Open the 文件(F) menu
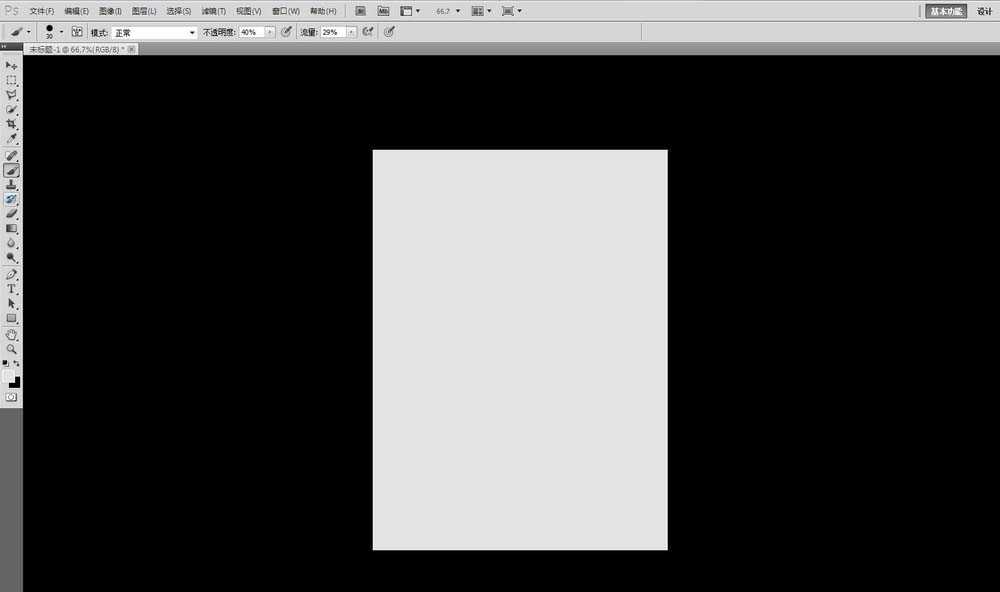 coord(42,11)
